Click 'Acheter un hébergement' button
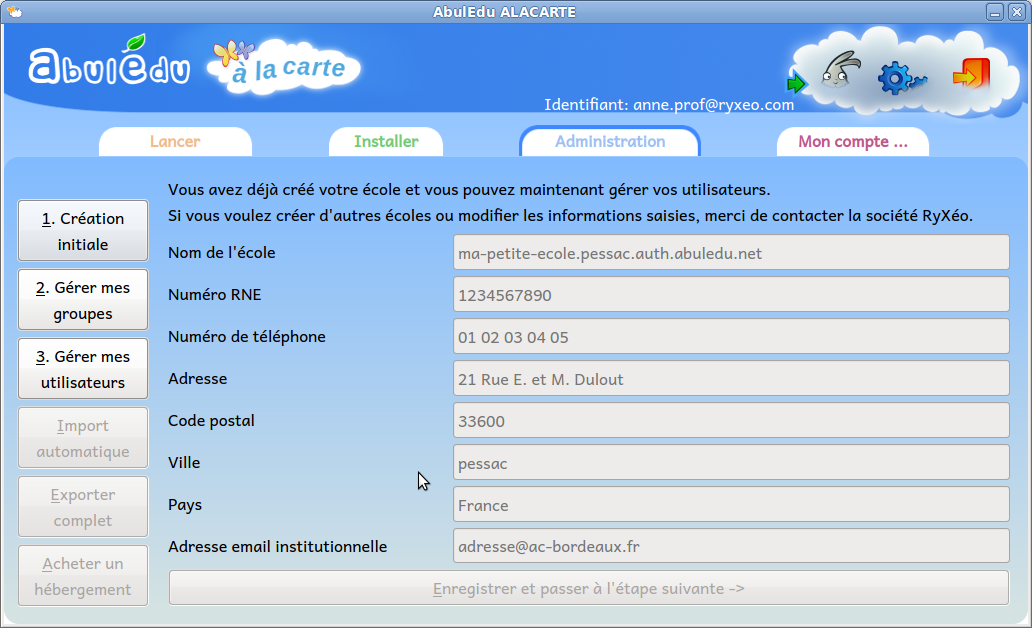 83,576
